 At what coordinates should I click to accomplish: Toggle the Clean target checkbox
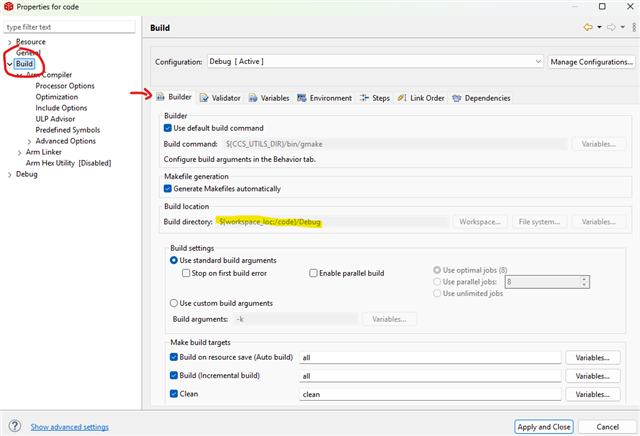coord(173,394)
